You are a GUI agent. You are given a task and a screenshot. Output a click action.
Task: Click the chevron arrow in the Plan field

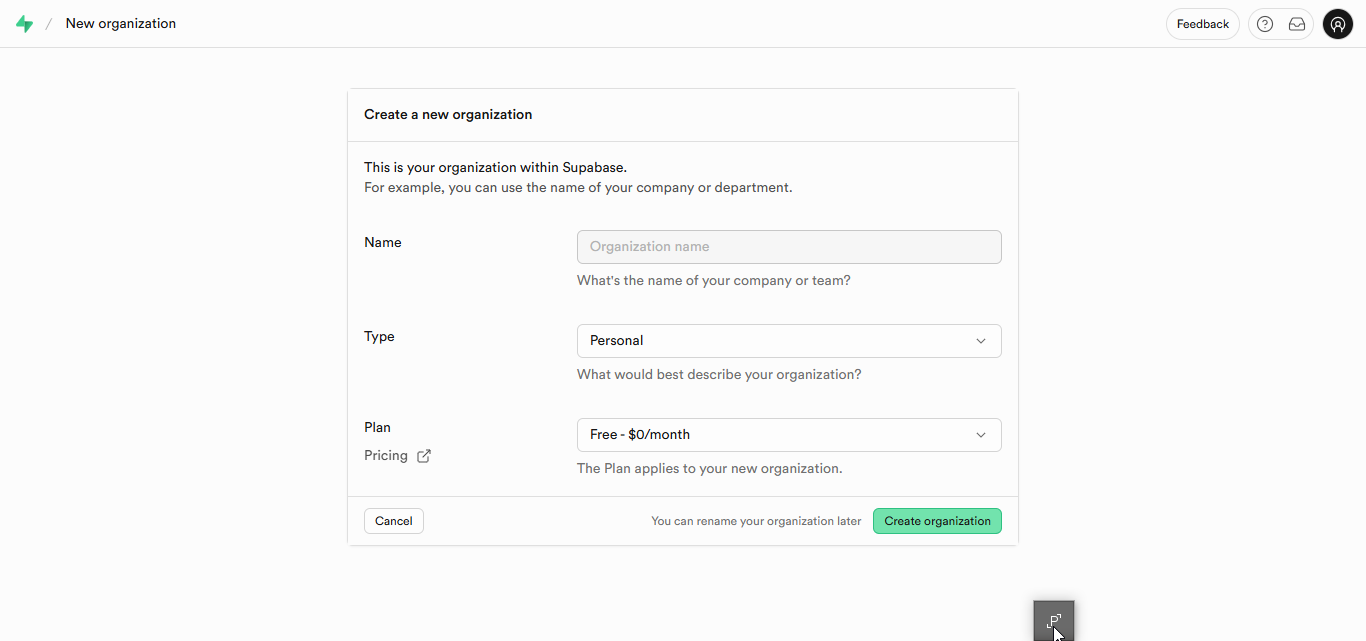[981, 435]
